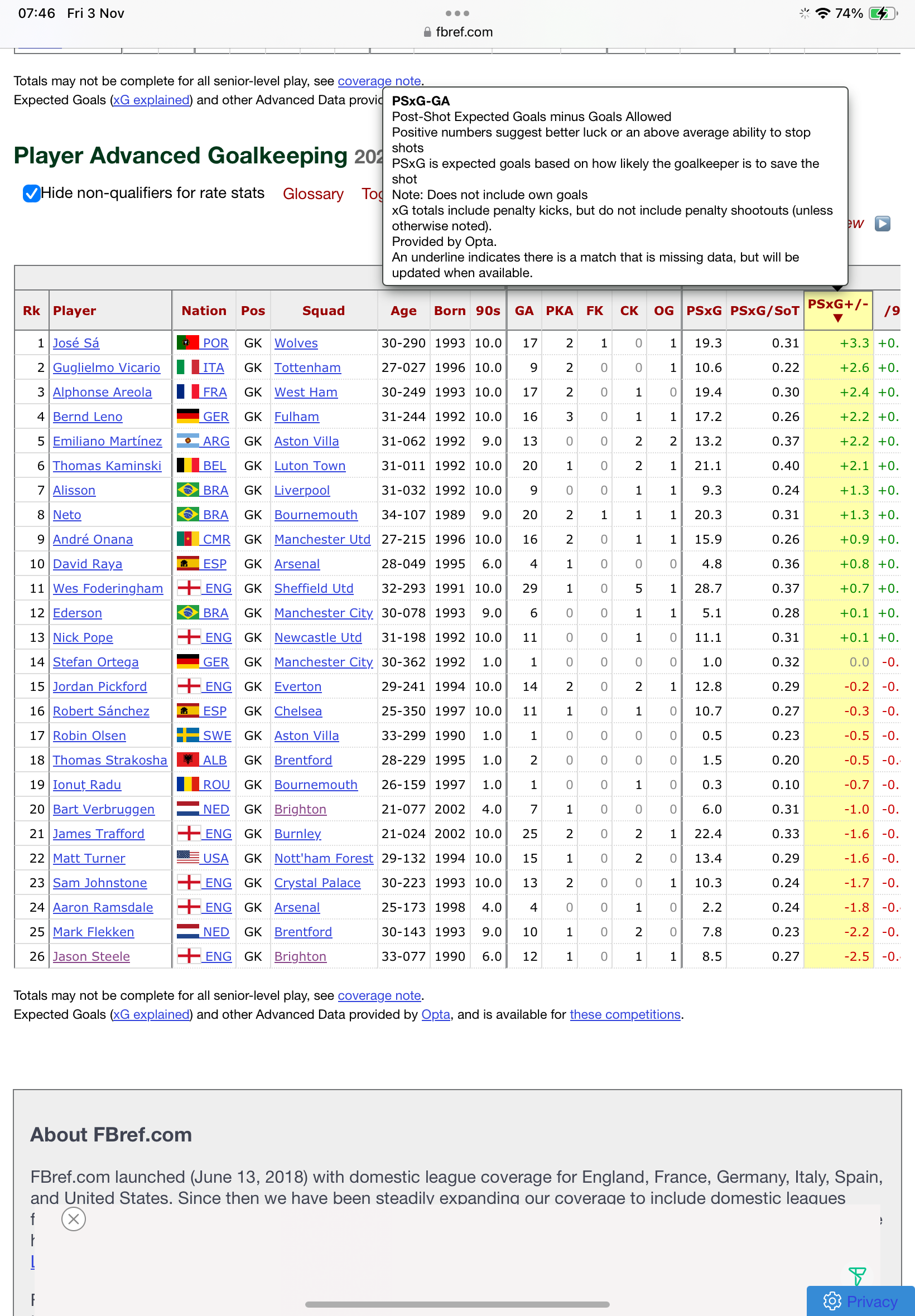Screen dimensions: 915x1316
Task: Close the ad with the circled X
Action: click(x=74, y=1218)
